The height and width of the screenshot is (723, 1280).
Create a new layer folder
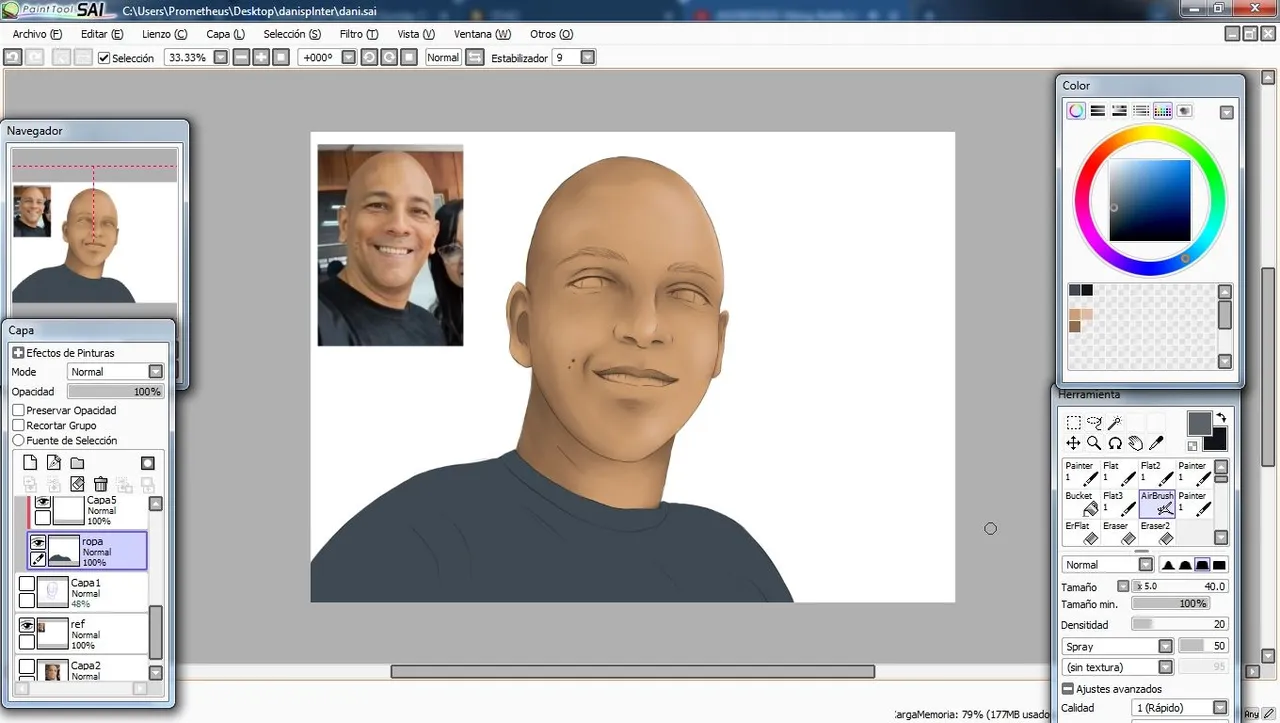point(77,463)
